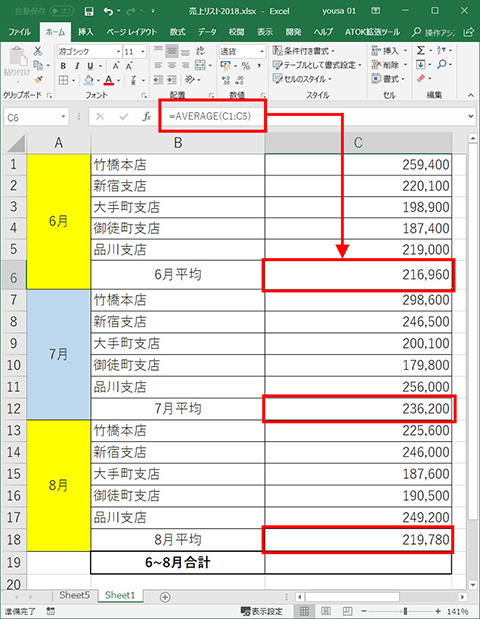This screenshot has height=619, width=480.
Task: Toggle bold formatting
Action: tap(63, 66)
